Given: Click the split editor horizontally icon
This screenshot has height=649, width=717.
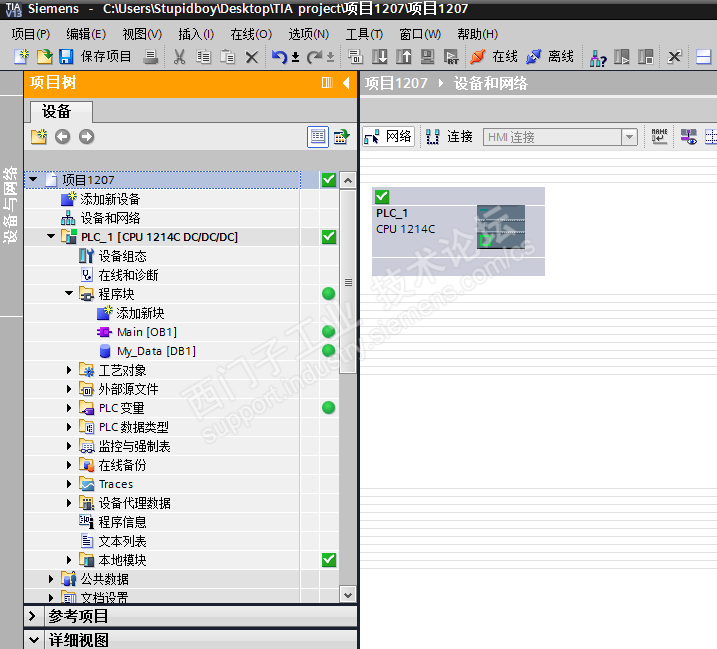Looking at the screenshot, I should coord(703,57).
